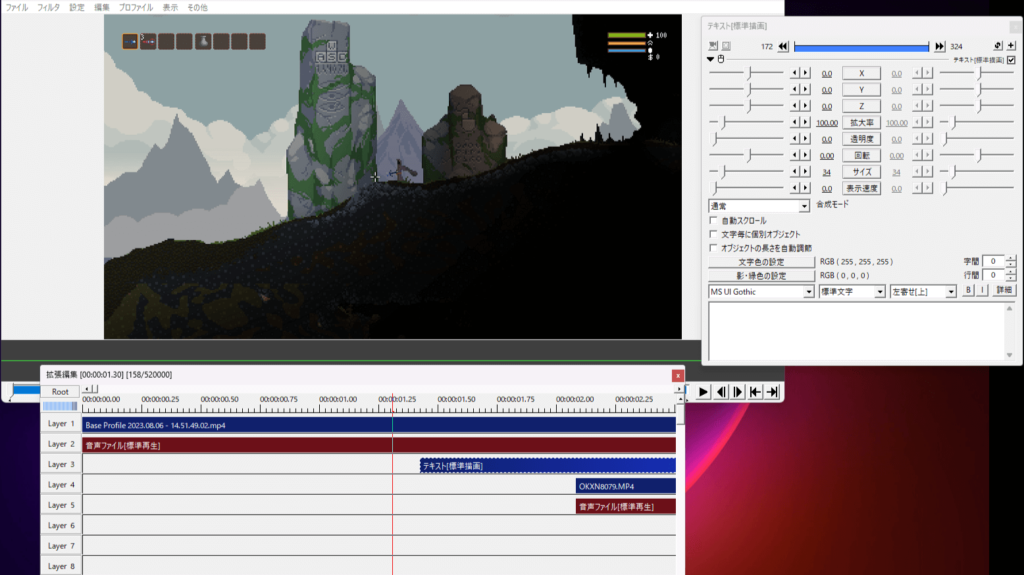Collapse the text settings disclosure triangle

pos(711,59)
